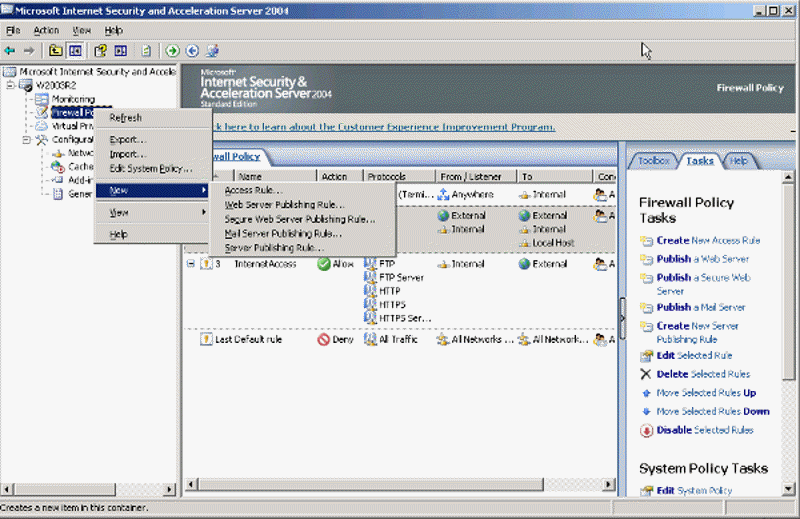Open the Help menu in the menu bar
This screenshot has width=800, height=519.
click(x=113, y=31)
